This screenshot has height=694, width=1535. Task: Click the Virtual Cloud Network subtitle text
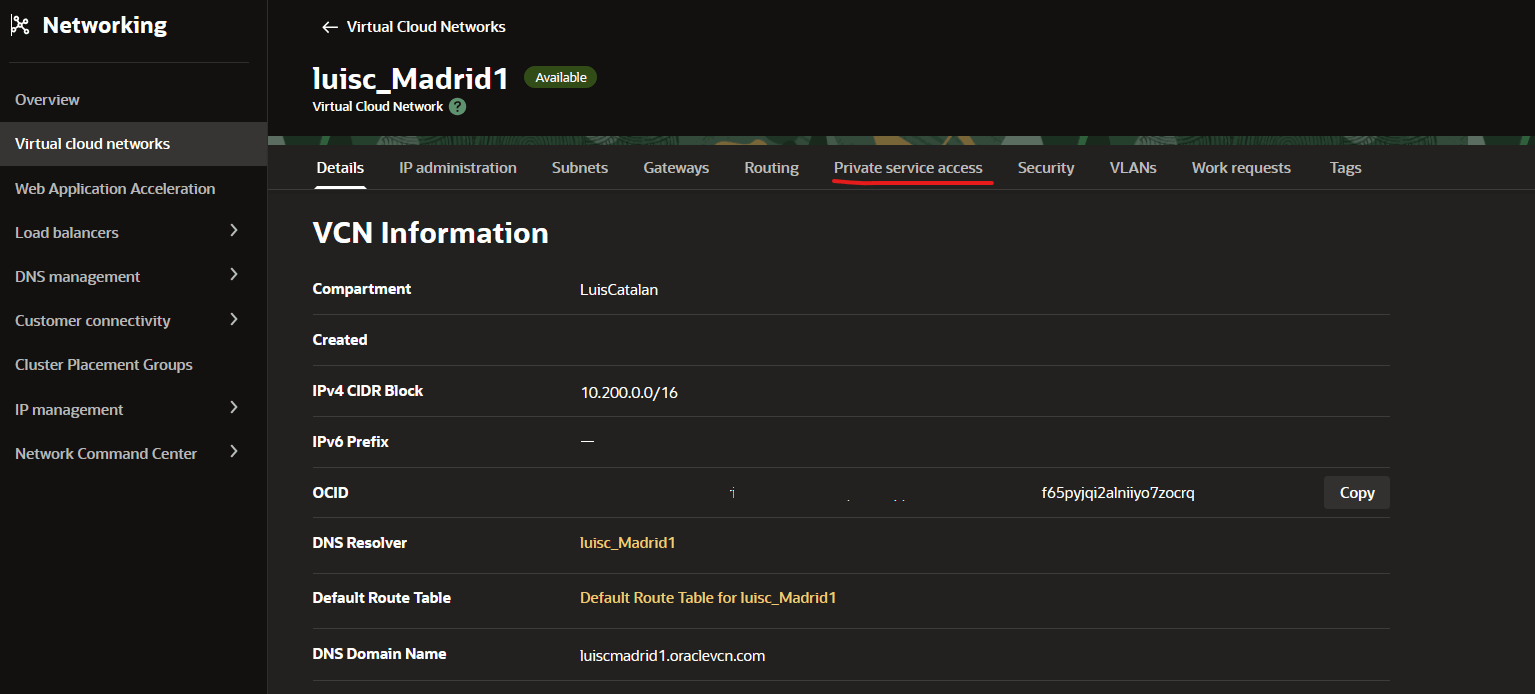pyautogui.click(x=378, y=106)
